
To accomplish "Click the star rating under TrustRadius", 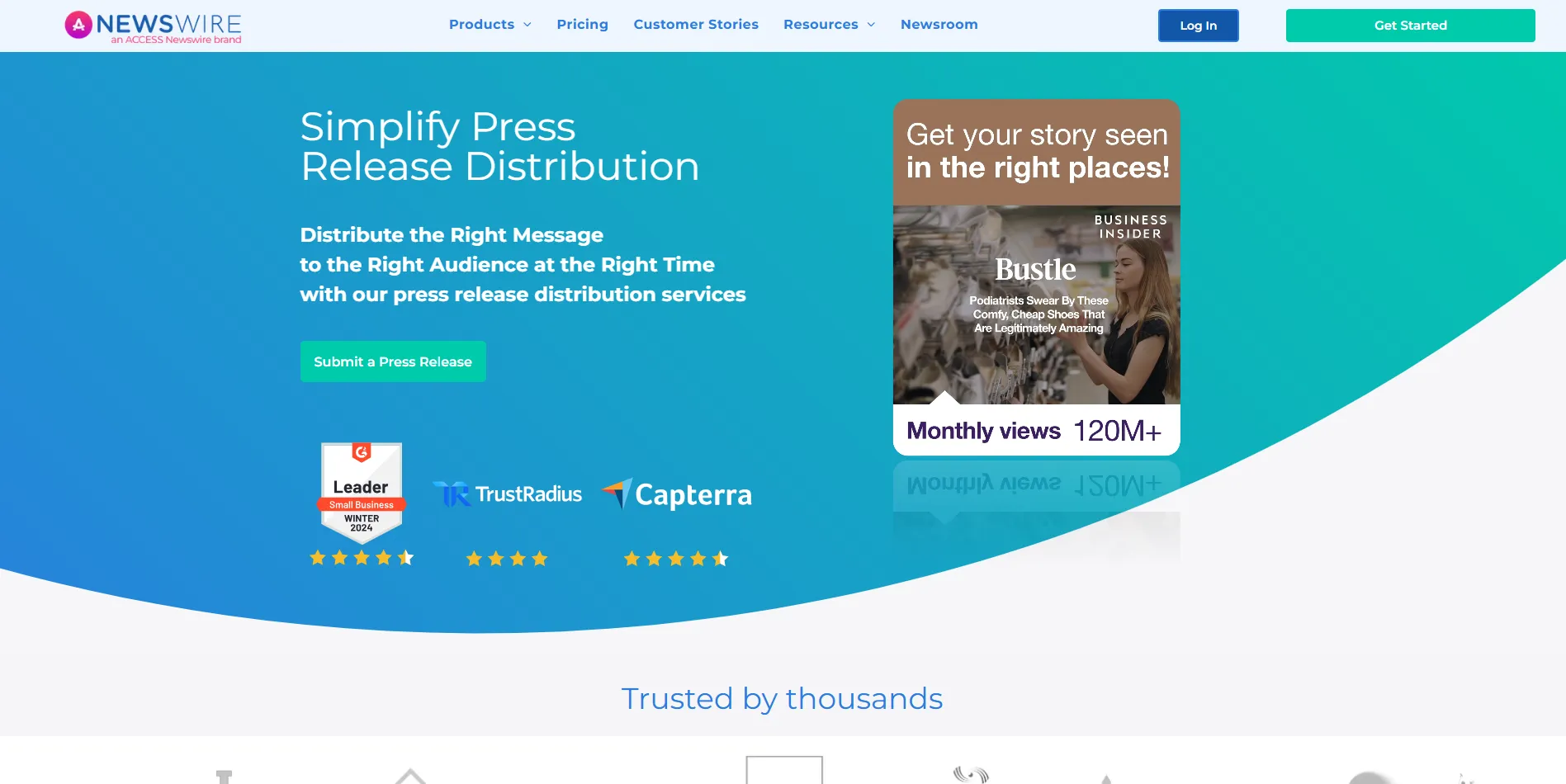I will pyautogui.click(x=507, y=559).
